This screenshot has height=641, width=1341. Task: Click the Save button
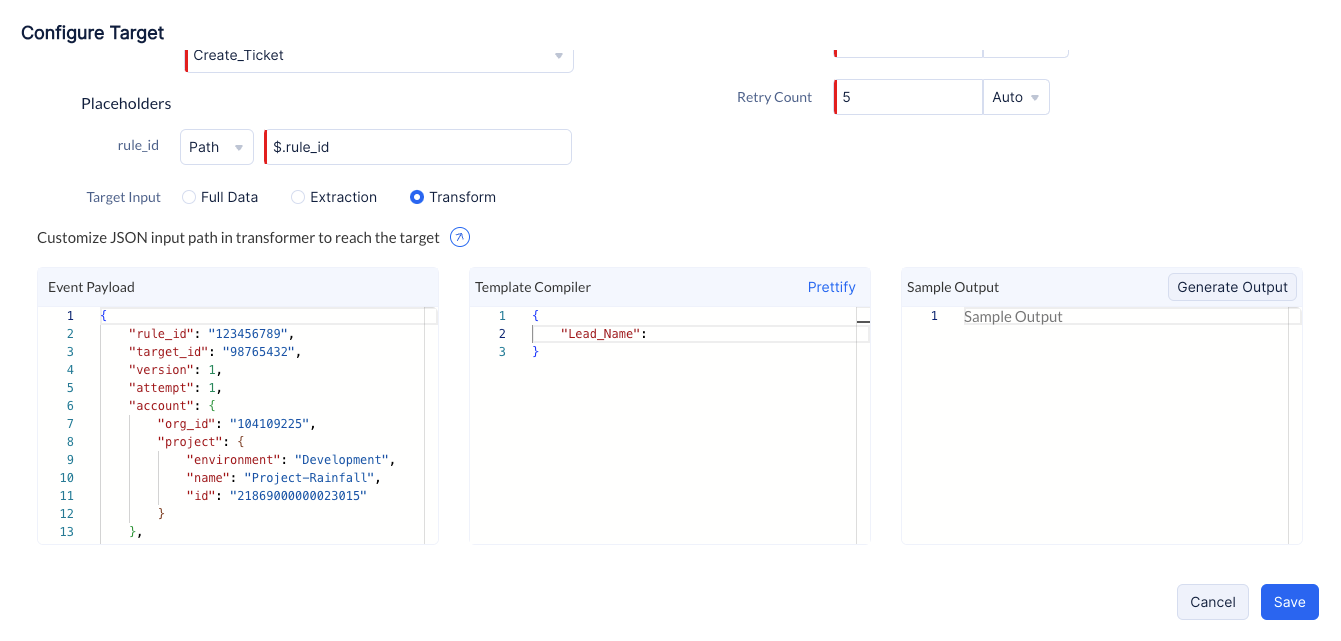[x=1289, y=602]
